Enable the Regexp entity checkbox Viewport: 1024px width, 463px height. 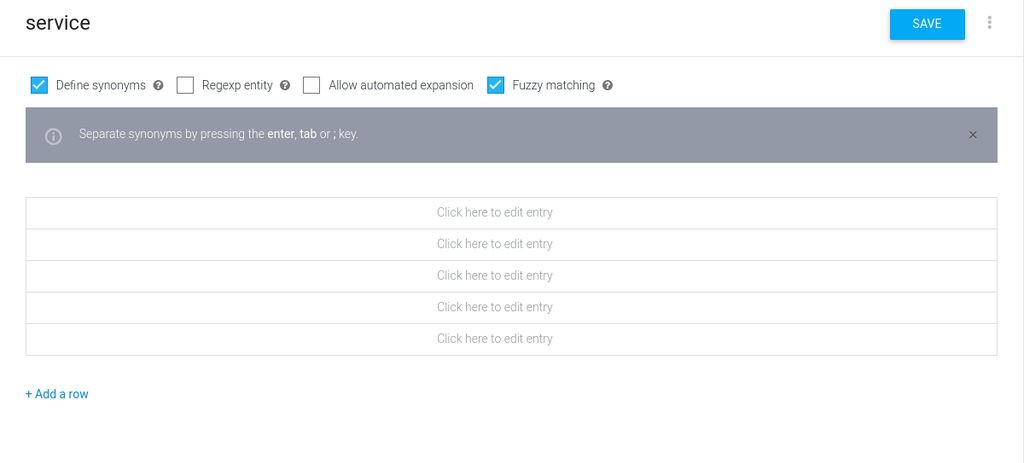click(x=185, y=85)
